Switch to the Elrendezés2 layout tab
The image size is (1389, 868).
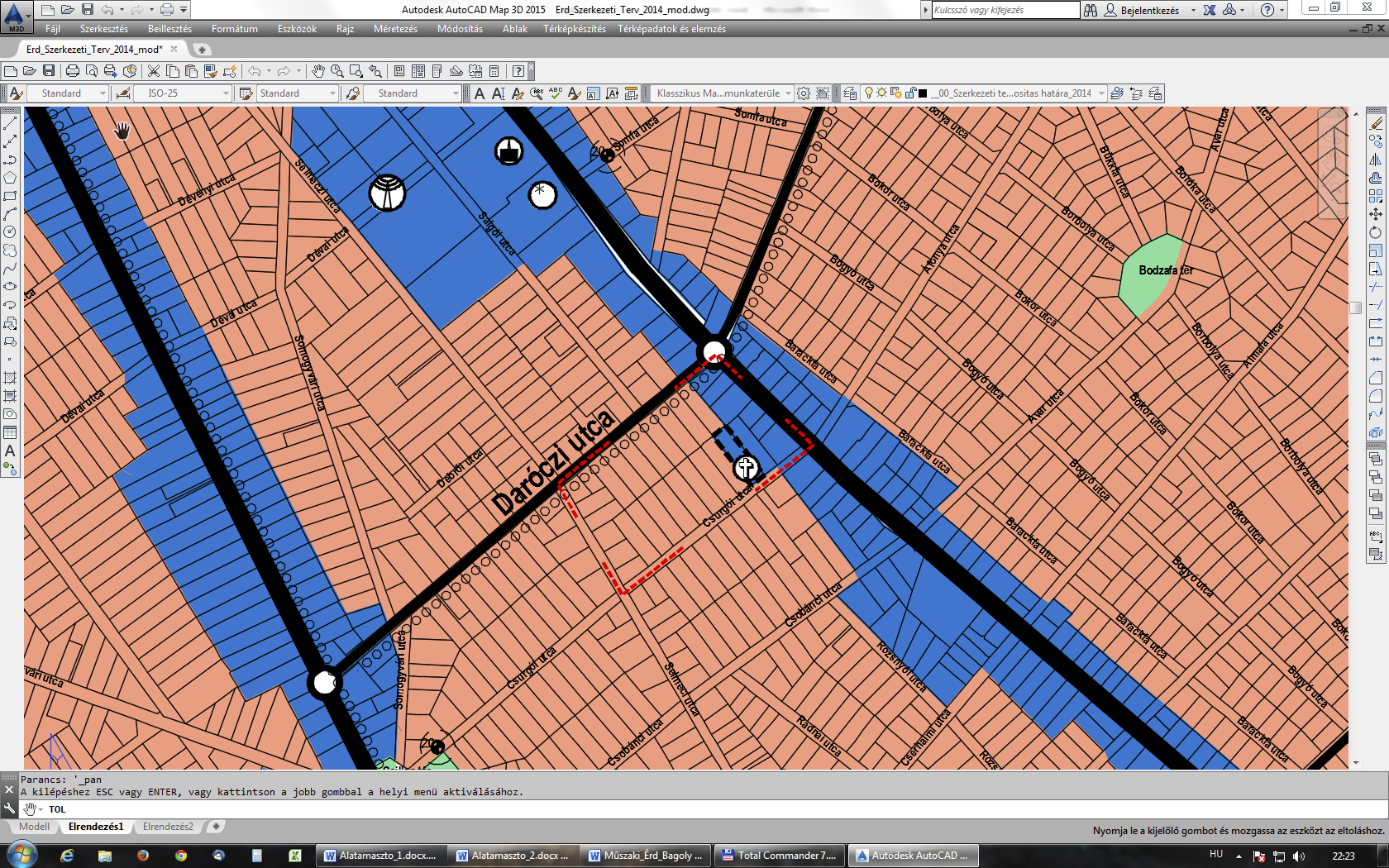tap(168, 827)
